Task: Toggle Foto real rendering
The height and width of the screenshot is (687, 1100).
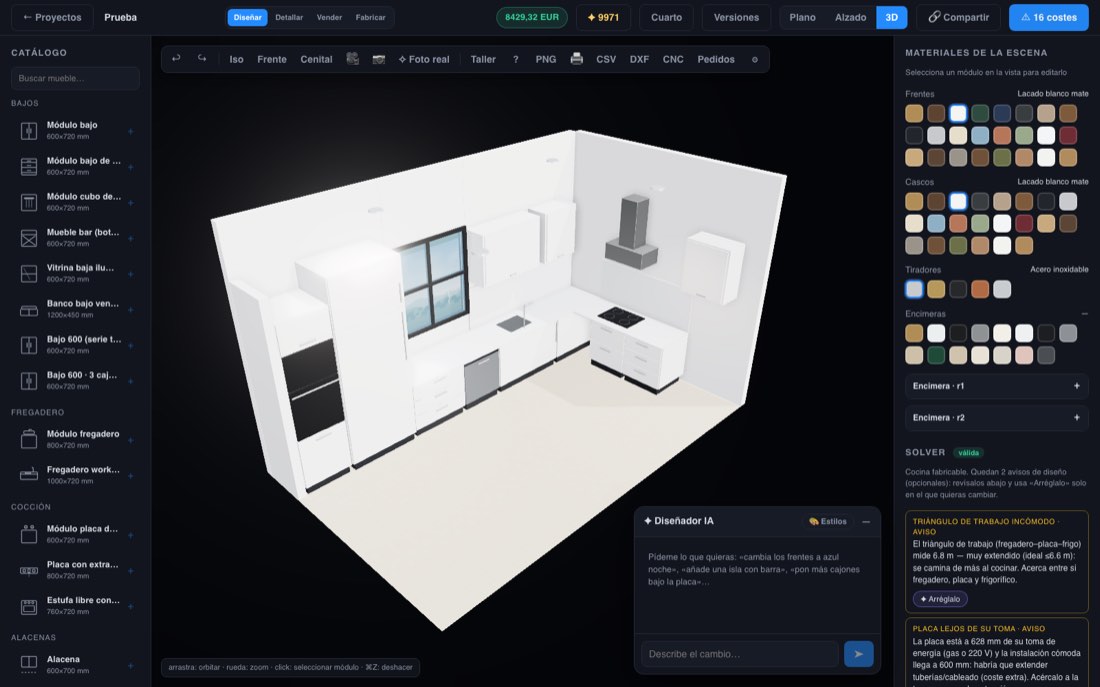Action: [424, 60]
